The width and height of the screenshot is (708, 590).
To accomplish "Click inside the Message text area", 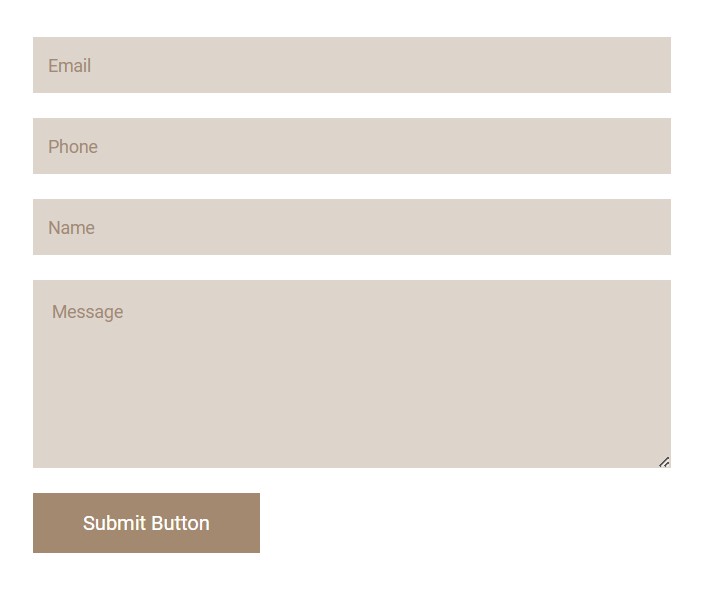I will pos(351,374).
